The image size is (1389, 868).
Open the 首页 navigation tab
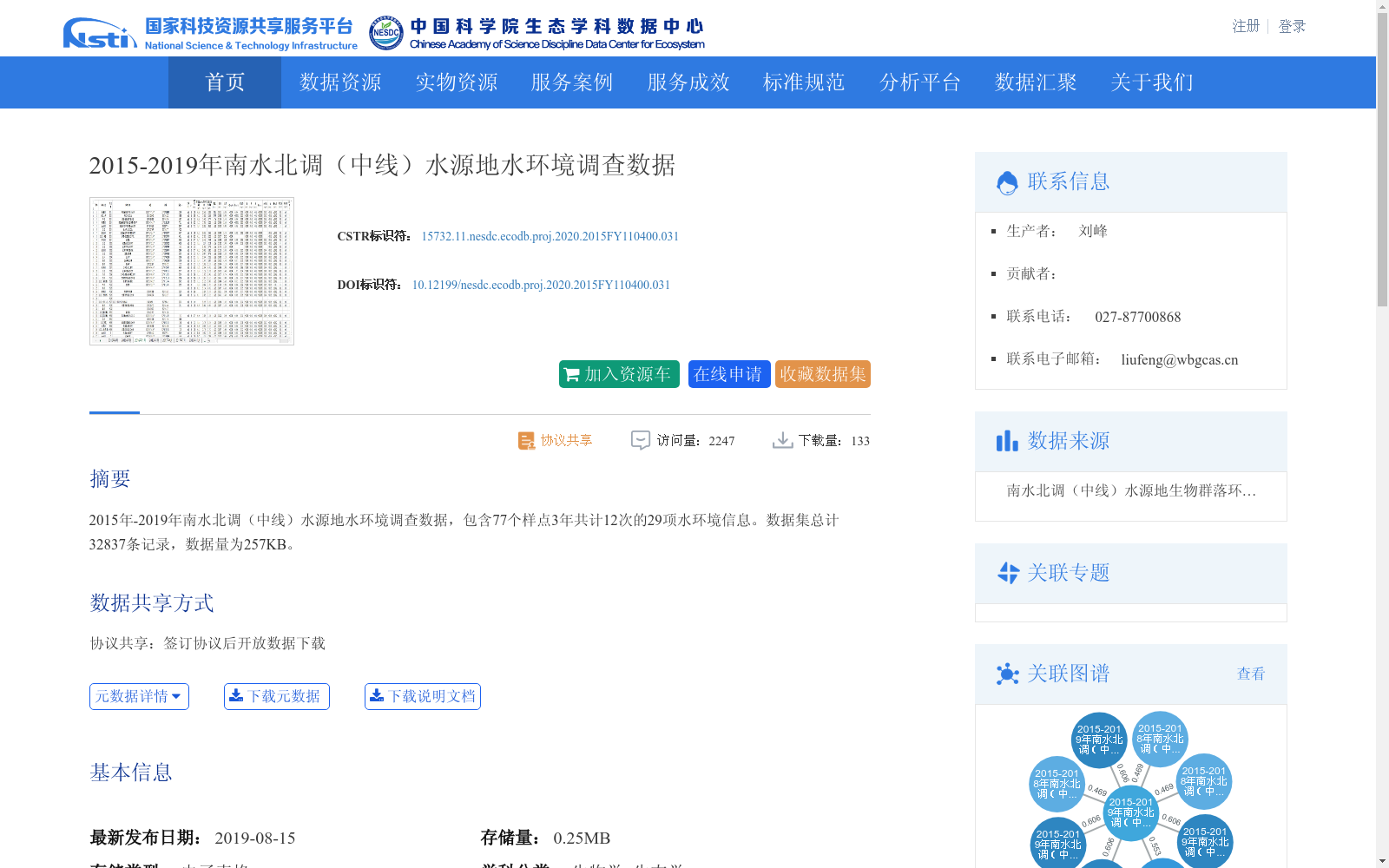click(x=225, y=82)
